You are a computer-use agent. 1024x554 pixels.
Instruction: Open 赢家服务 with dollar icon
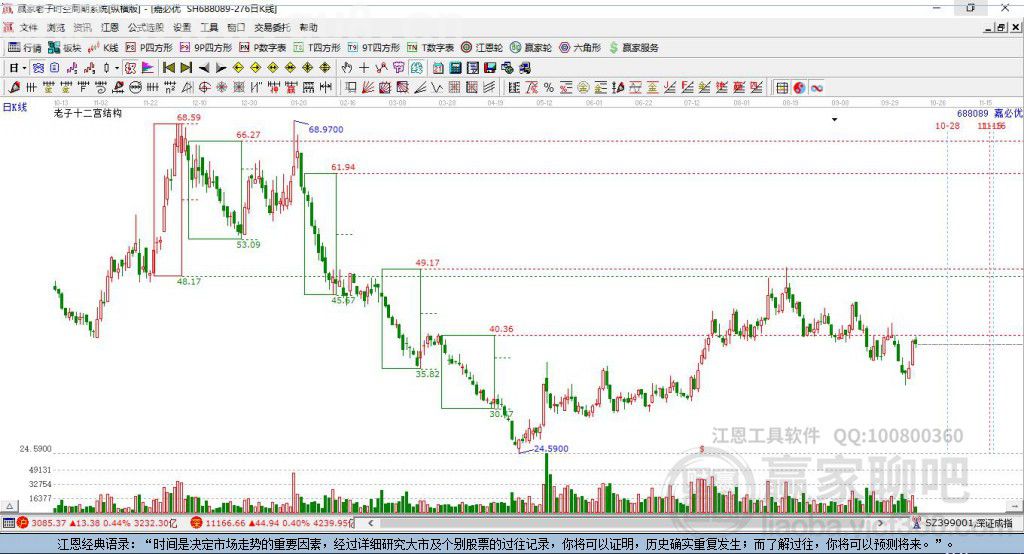(633, 48)
